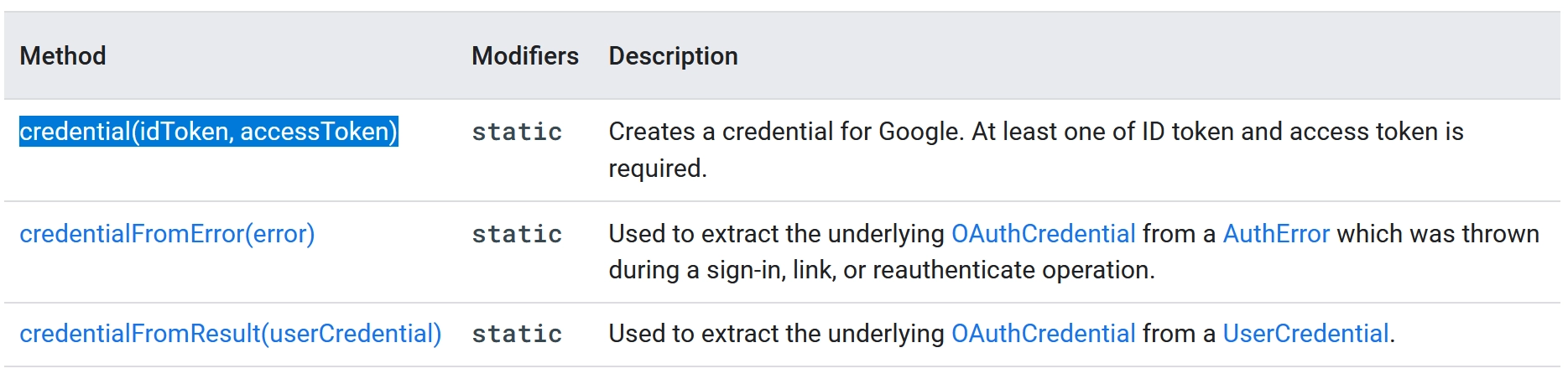Click the static modifier in the credentialFromError row
The image size is (1568, 379).
[x=517, y=235]
